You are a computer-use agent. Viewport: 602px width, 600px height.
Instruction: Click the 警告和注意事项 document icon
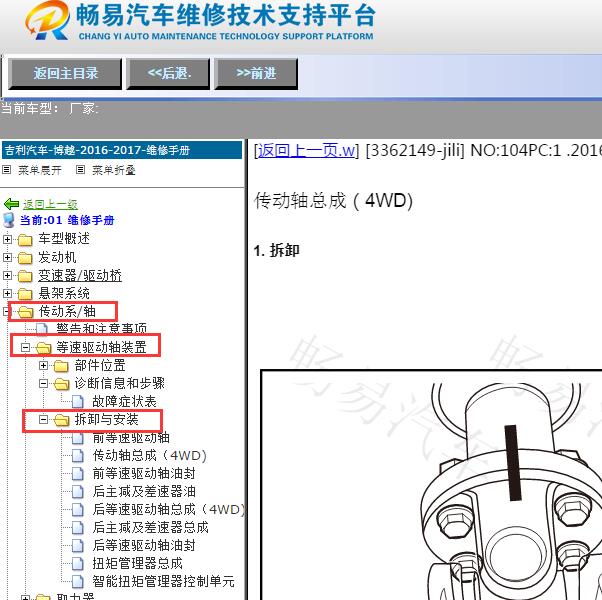point(42,329)
